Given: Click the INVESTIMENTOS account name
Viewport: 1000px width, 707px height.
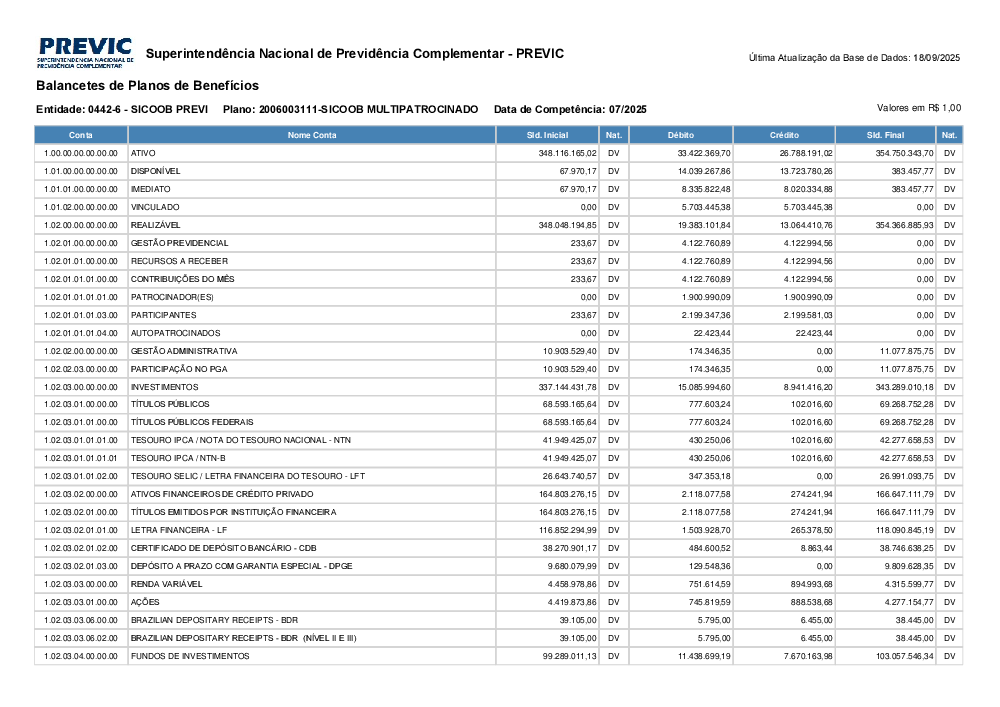Looking at the screenshot, I should pyautogui.click(x=165, y=387).
